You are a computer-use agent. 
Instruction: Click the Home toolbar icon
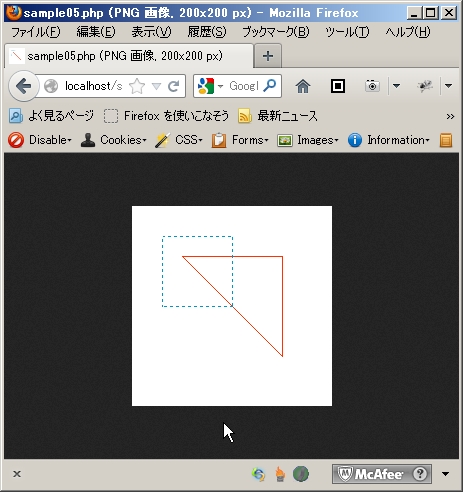pos(303,86)
